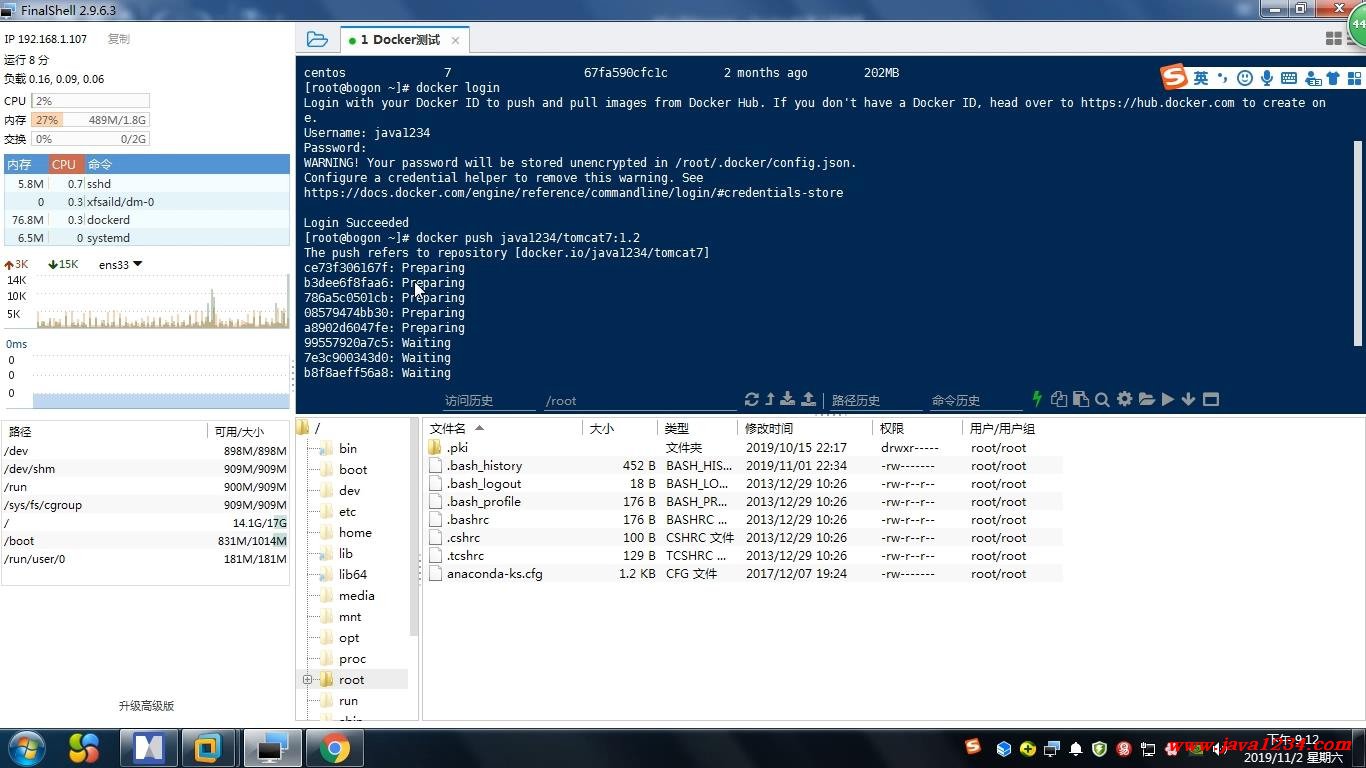The height and width of the screenshot is (768, 1366).
Task: Click the down-arrow icon in the terminal toolbar
Action: click(x=1188, y=399)
